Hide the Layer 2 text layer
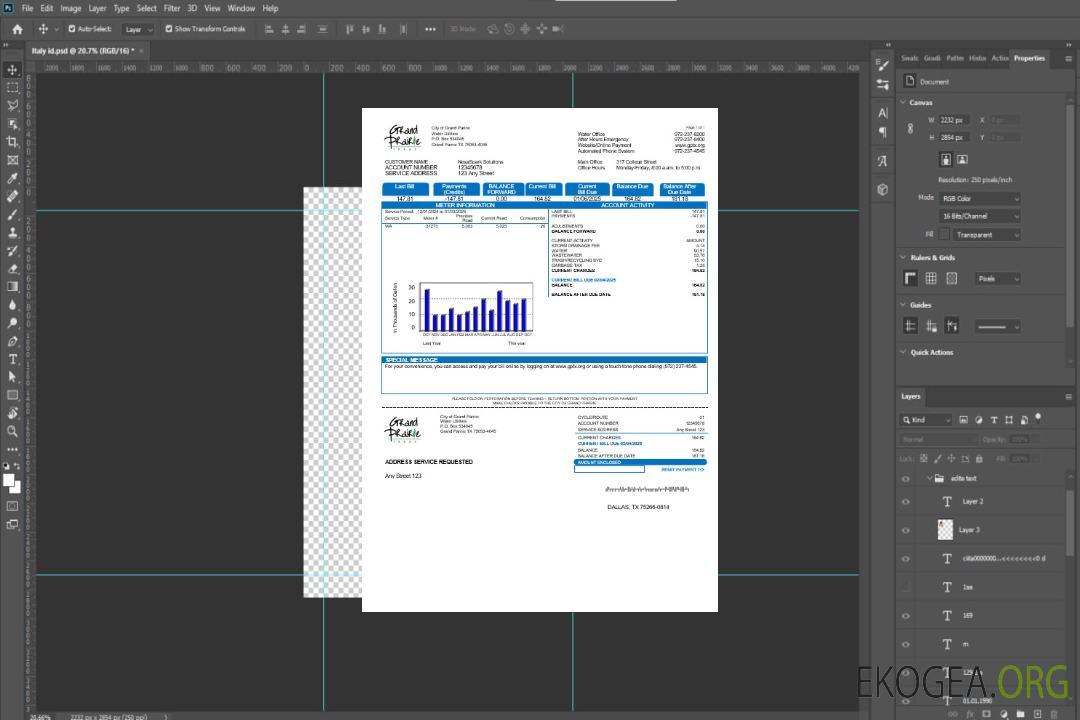Image resolution: width=1080 pixels, height=720 pixels. click(906, 501)
